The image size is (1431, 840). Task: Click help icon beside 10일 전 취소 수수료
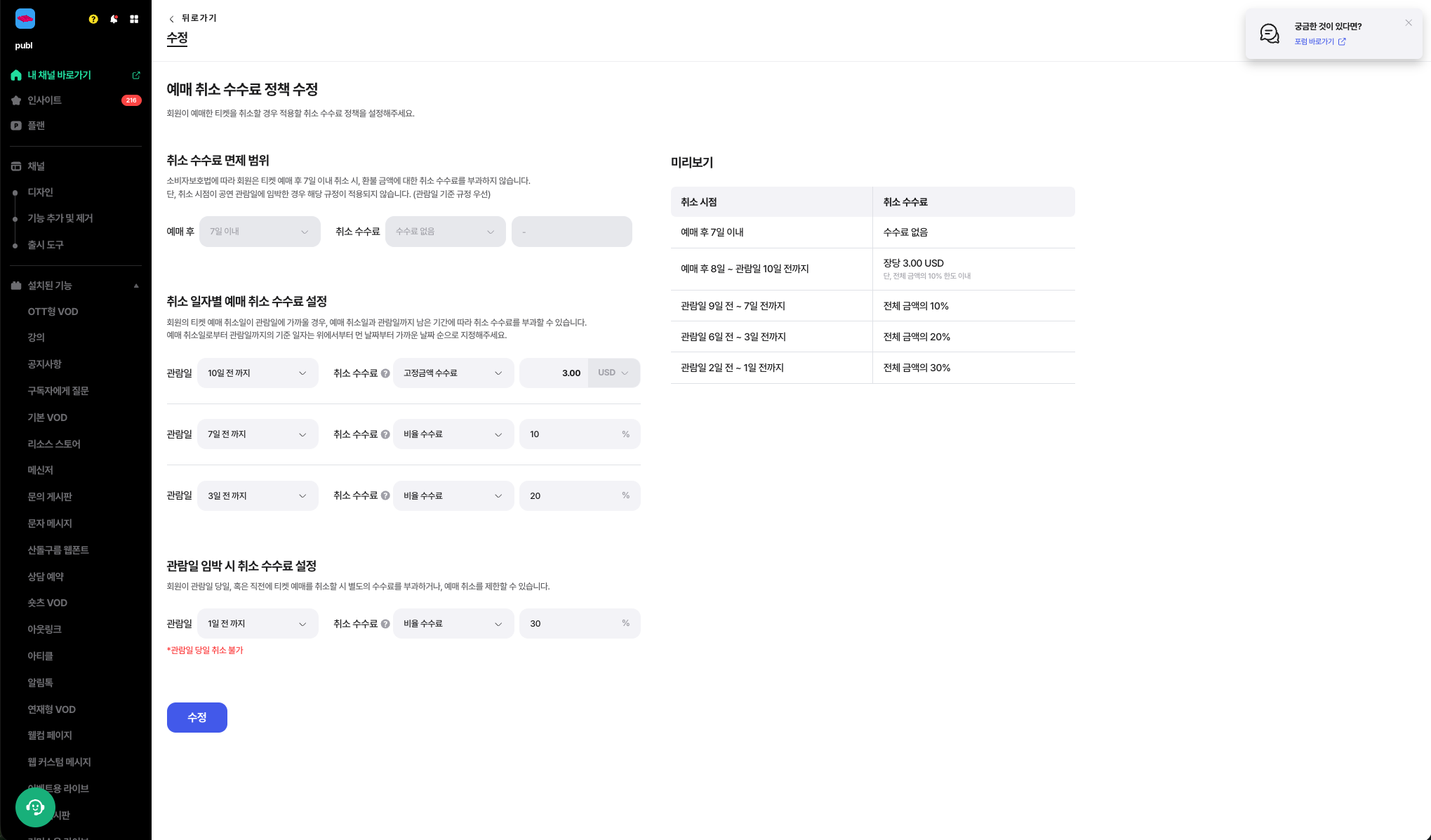pyautogui.click(x=385, y=373)
